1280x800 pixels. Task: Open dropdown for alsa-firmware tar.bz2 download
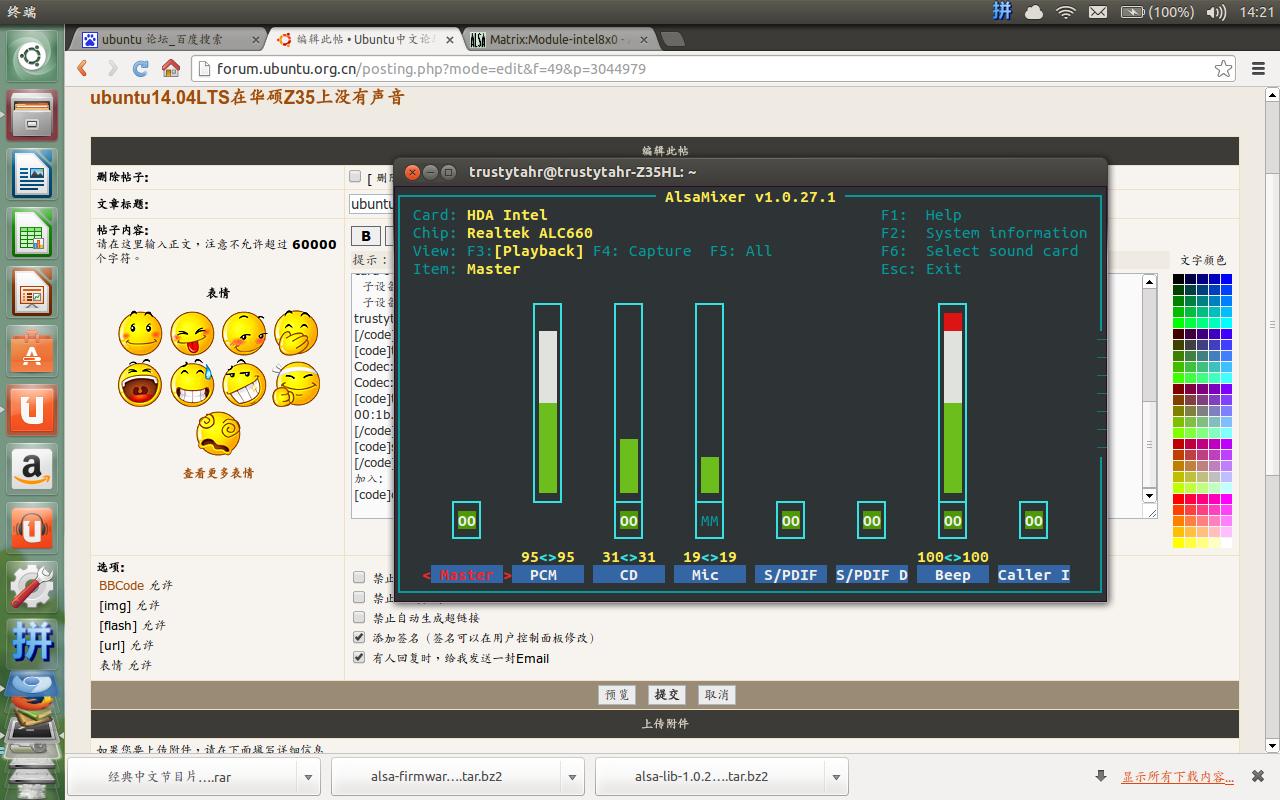(x=572, y=776)
